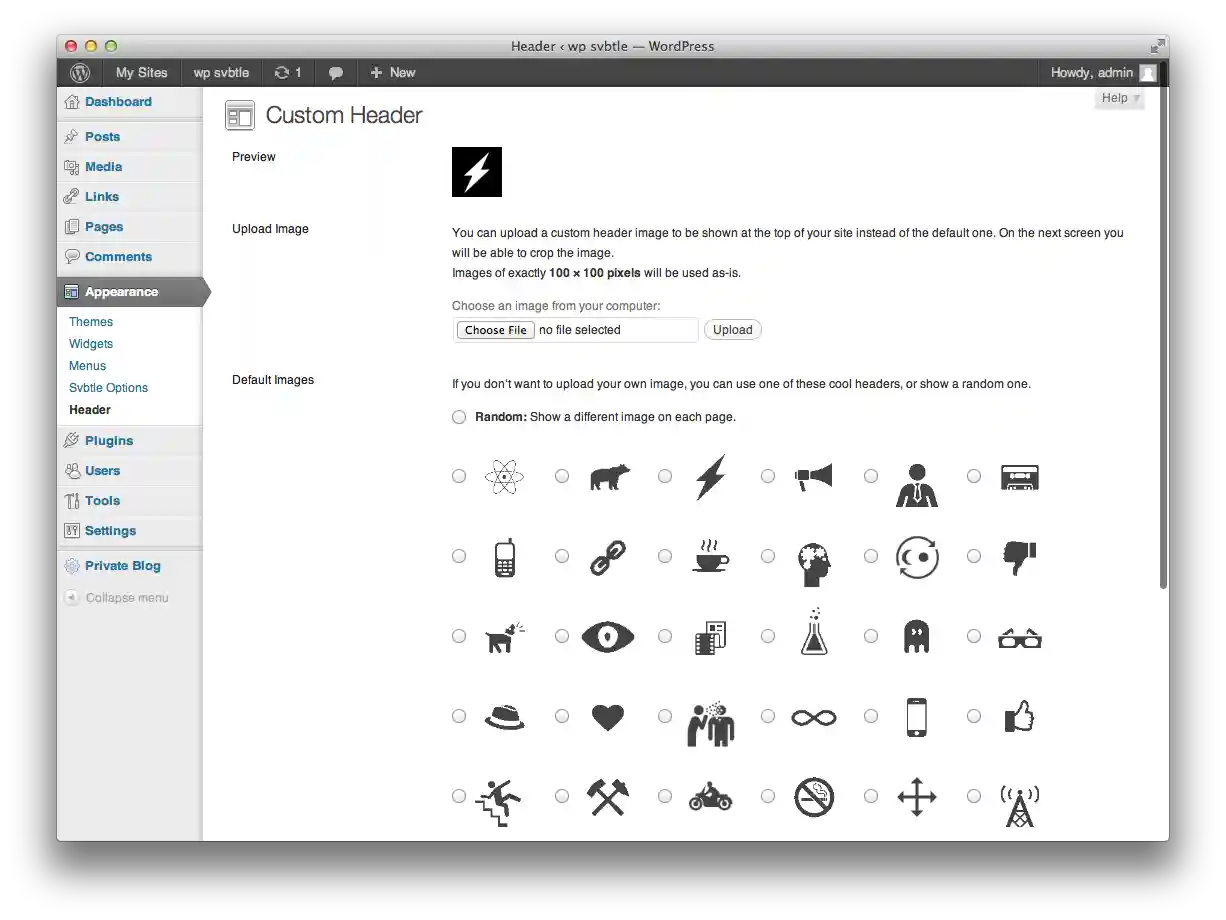Pick the 3D glasses header image
This screenshot has width=1226, height=920.
1020,637
